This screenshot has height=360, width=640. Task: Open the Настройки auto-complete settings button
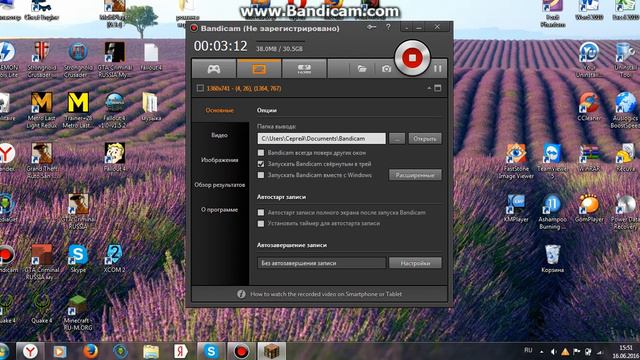pyautogui.click(x=415, y=263)
